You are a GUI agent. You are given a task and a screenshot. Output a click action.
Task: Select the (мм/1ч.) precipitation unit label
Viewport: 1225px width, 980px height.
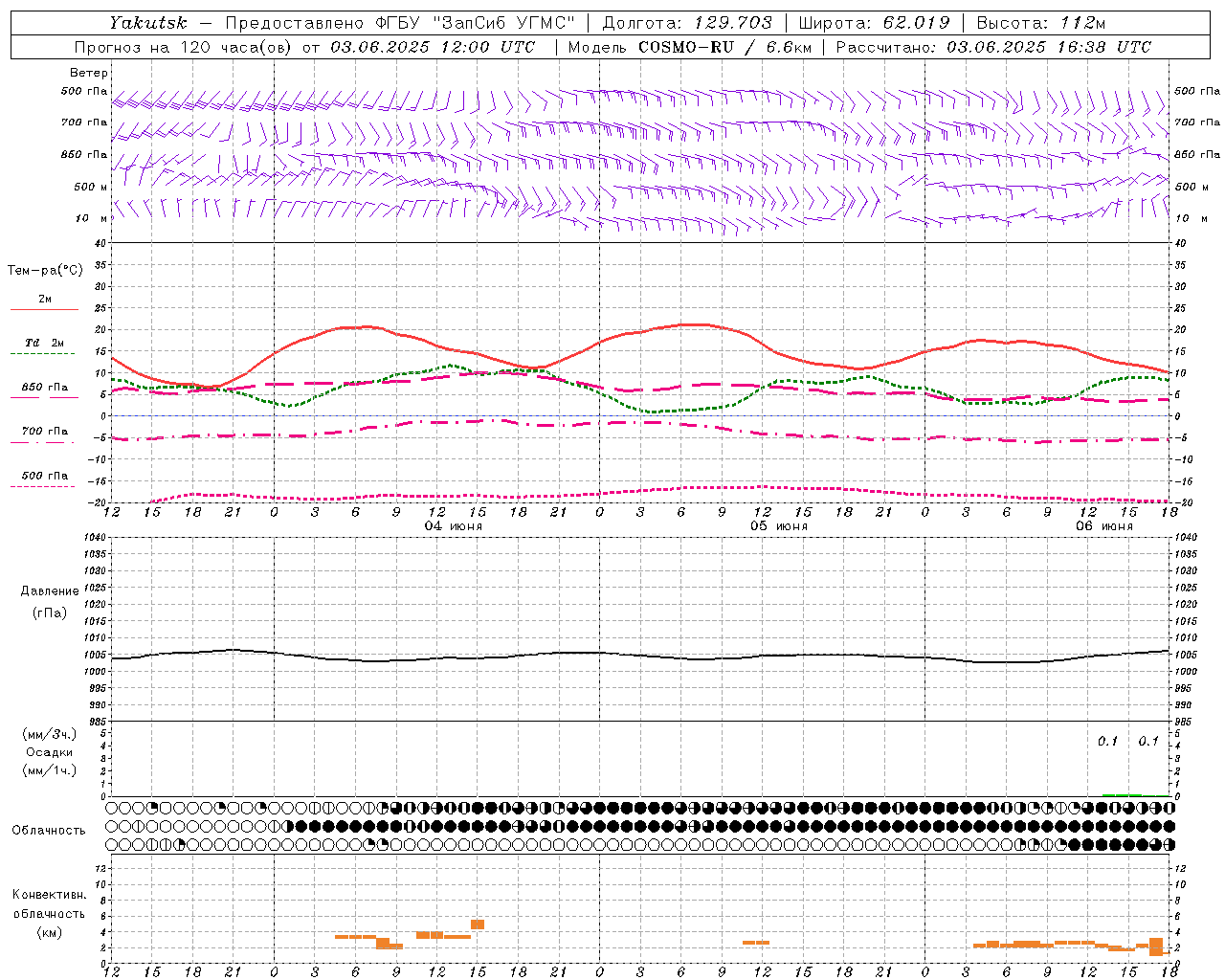[50, 771]
